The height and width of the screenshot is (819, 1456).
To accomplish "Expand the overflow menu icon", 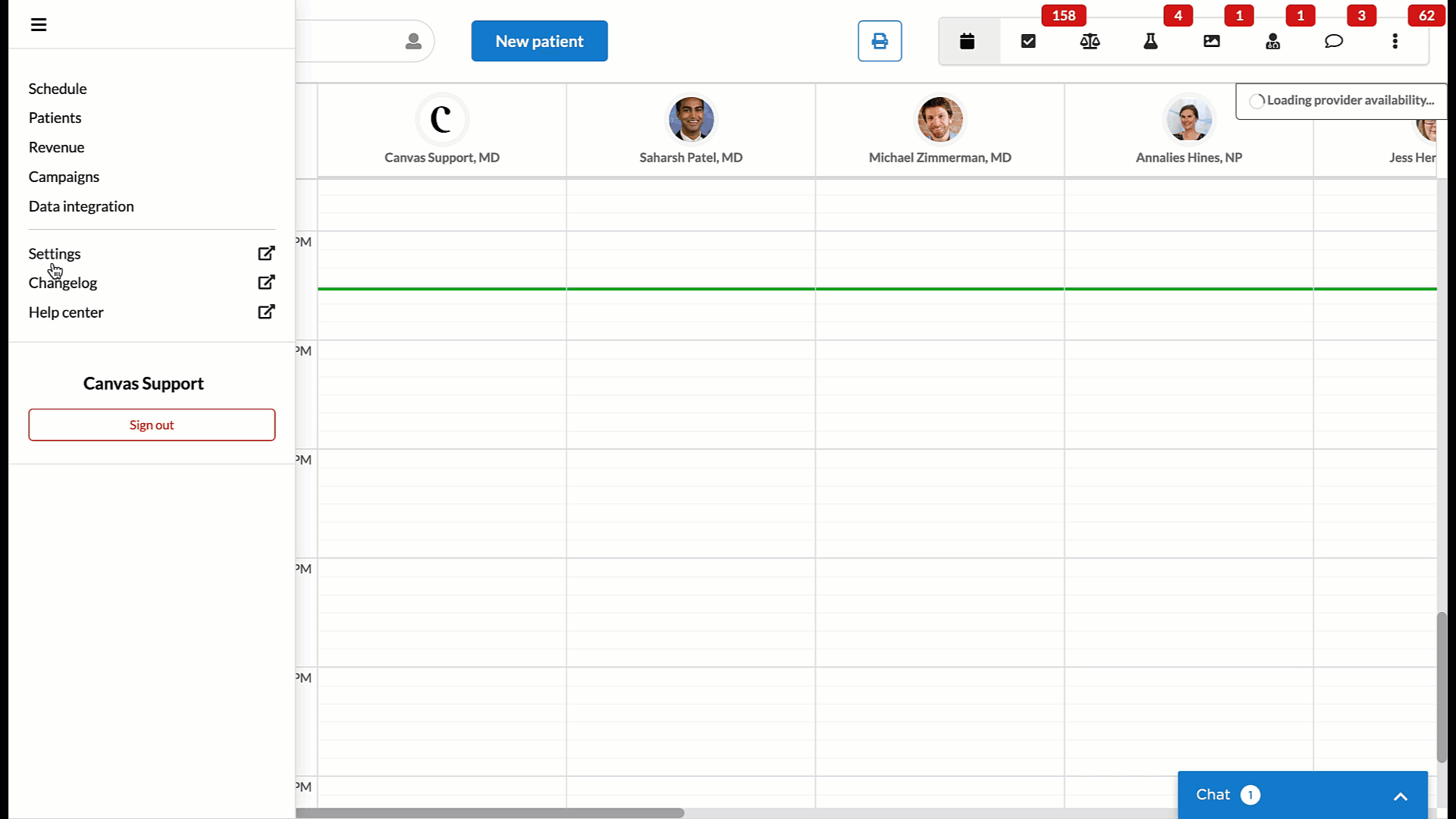I will 1395,41.
